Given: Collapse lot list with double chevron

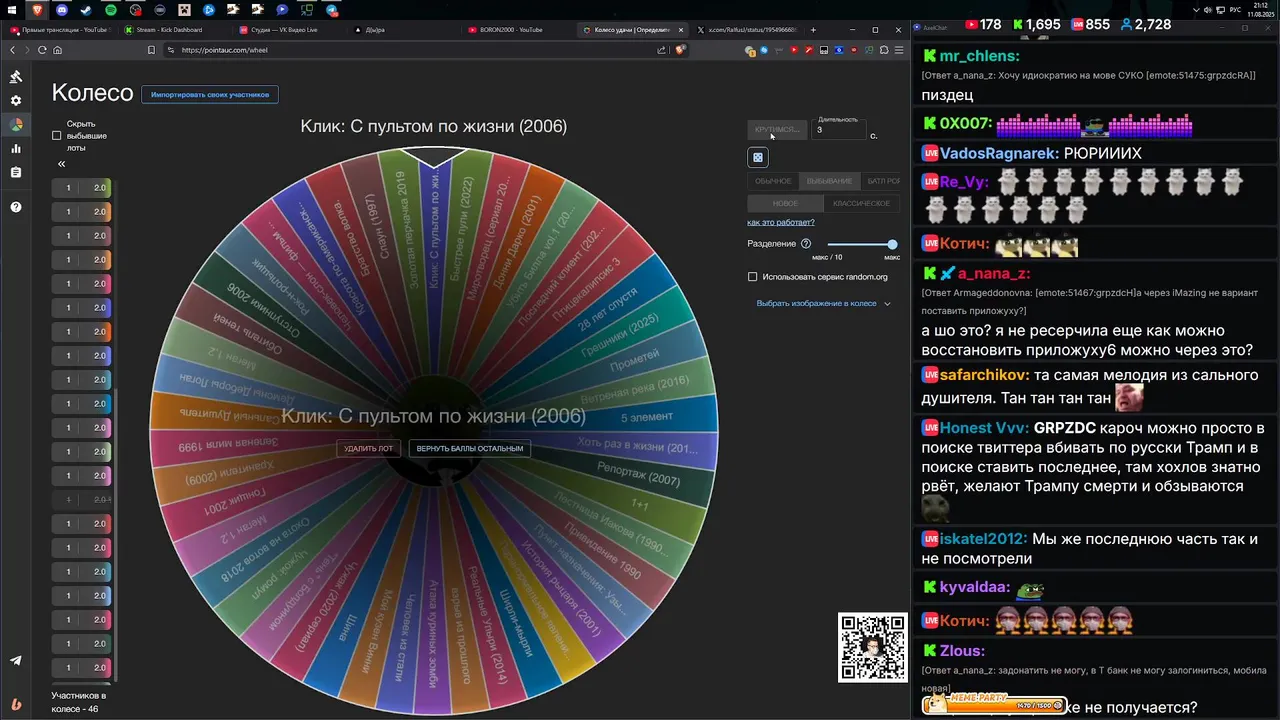Looking at the screenshot, I should pyautogui.click(x=61, y=164).
